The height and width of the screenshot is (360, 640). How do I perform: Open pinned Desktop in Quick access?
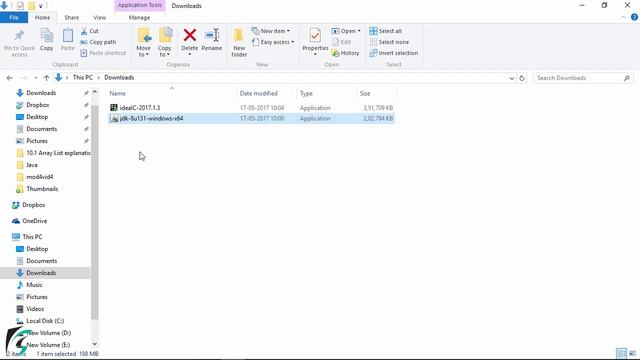click(x=37, y=117)
